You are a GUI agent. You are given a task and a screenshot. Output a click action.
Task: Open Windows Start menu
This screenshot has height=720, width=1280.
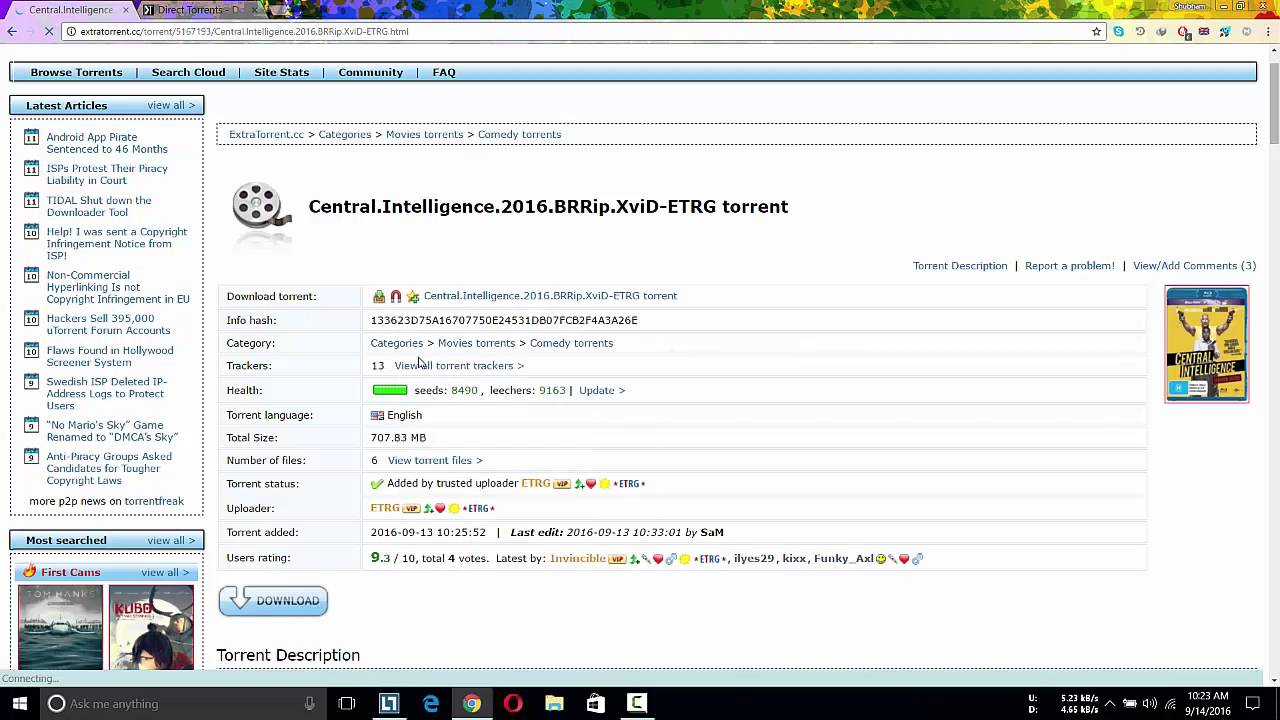19,703
